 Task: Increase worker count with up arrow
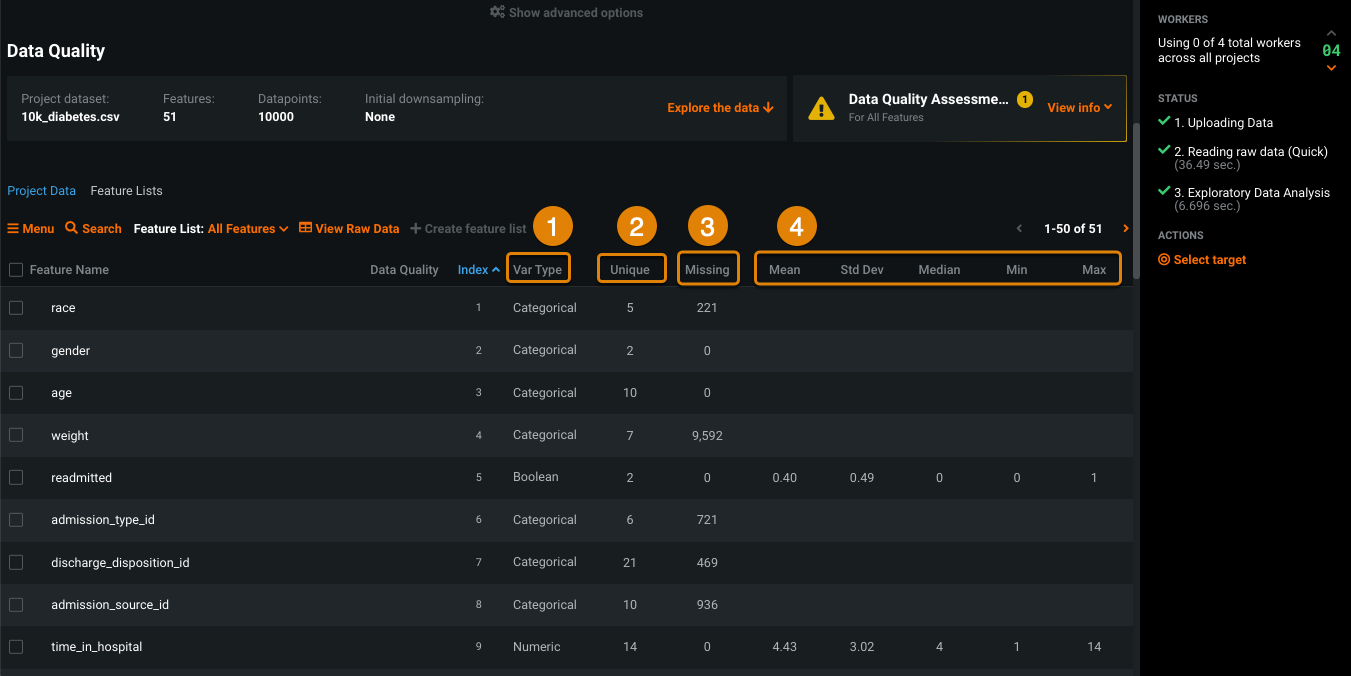1331,34
